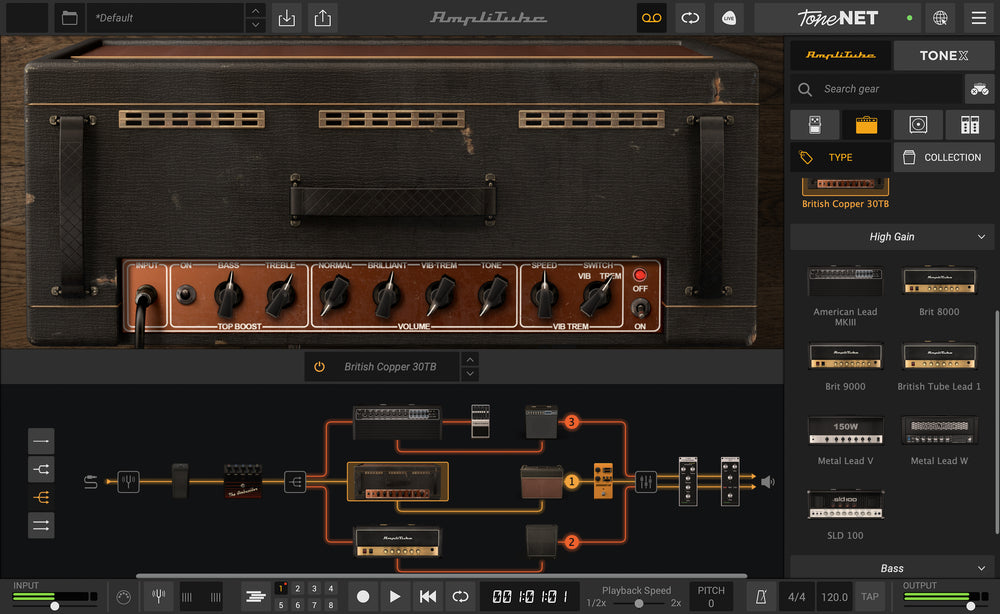Open the looper icon in top bar
The height and width of the screenshot is (614, 1000).
coord(690,18)
